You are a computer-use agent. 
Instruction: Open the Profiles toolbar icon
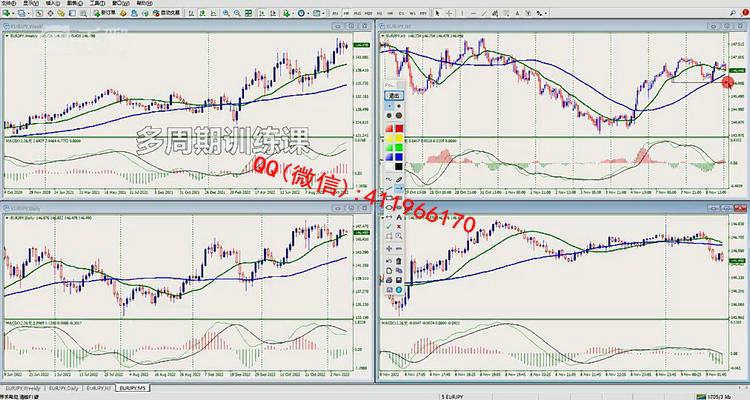tap(21, 13)
